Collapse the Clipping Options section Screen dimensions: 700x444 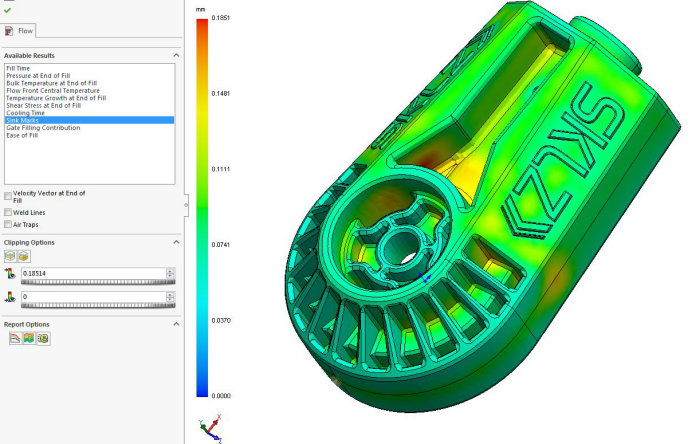pyautogui.click(x=176, y=242)
